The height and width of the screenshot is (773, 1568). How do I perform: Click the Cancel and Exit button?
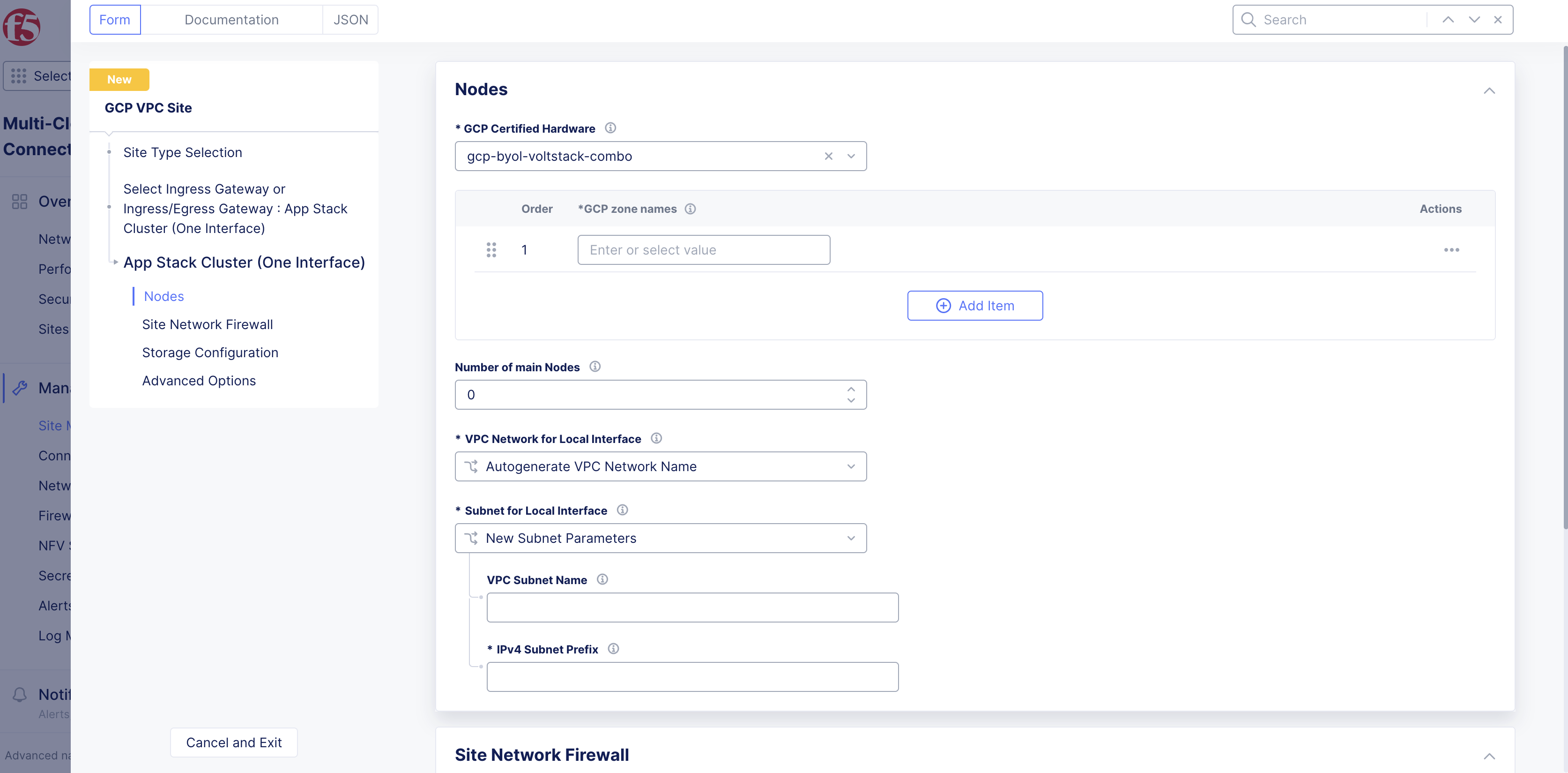click(233, 743)
